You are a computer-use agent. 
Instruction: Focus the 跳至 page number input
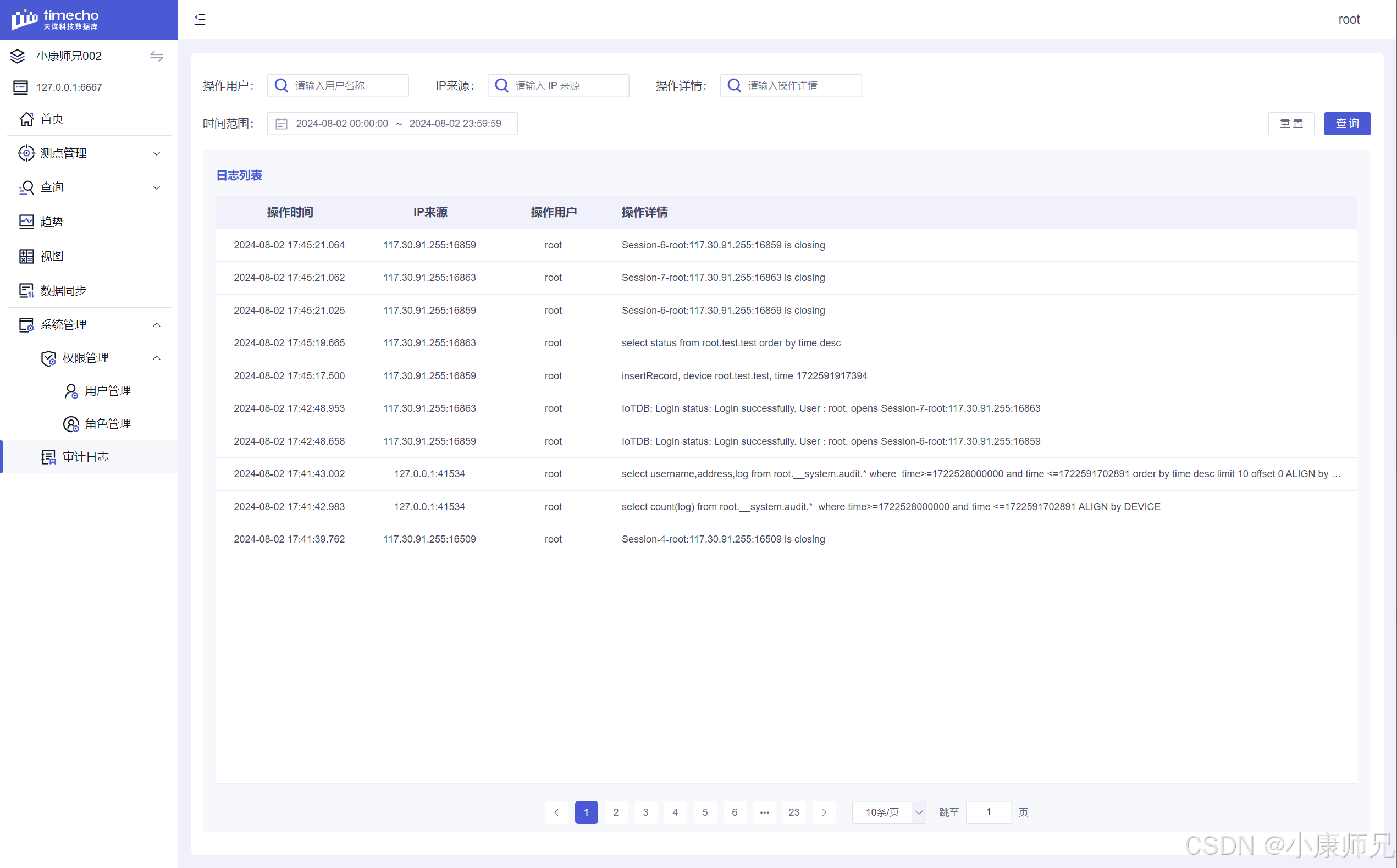coord(989,812)
